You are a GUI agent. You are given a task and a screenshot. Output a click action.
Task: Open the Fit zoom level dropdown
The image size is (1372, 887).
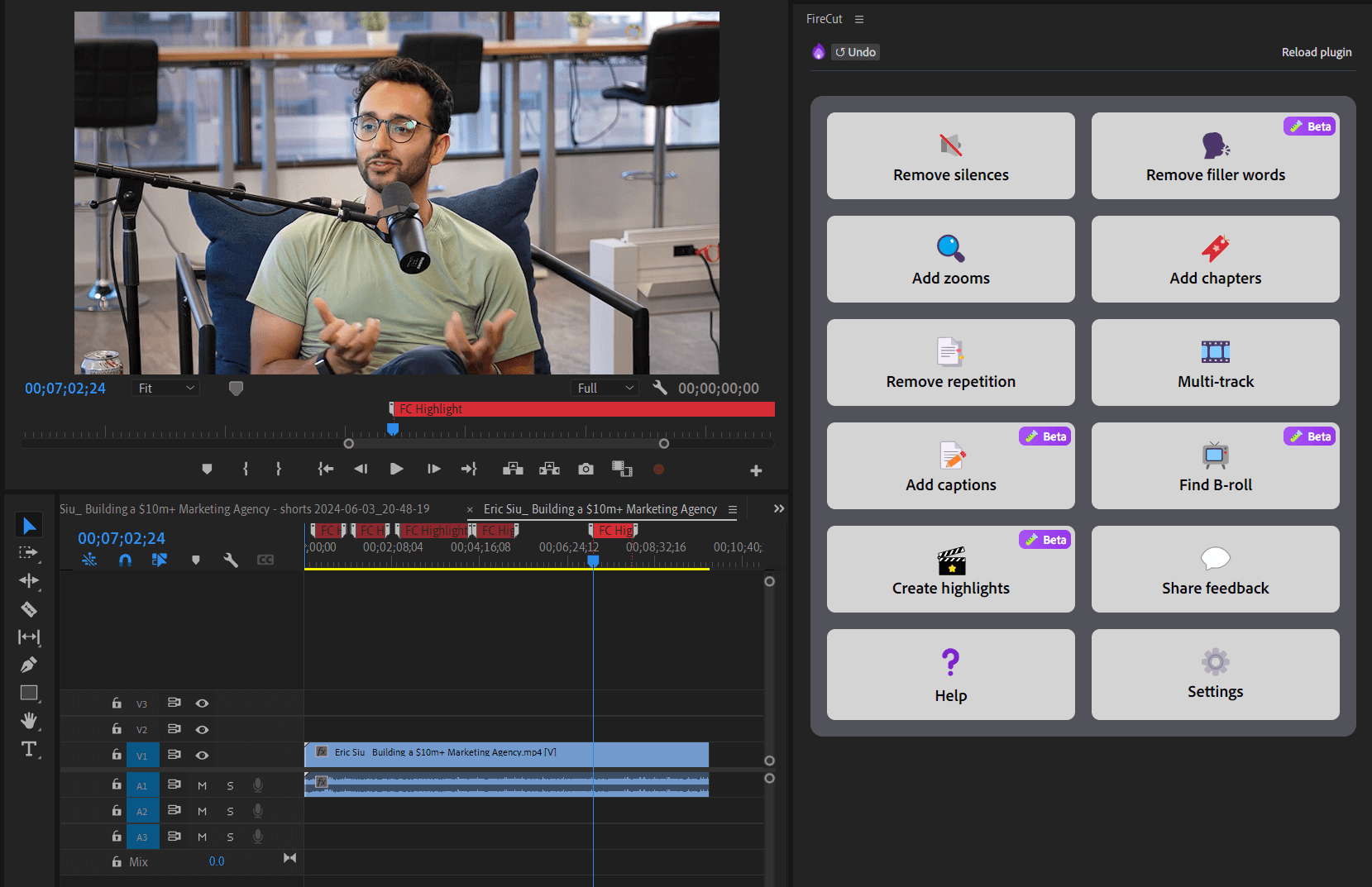point(165,388)
